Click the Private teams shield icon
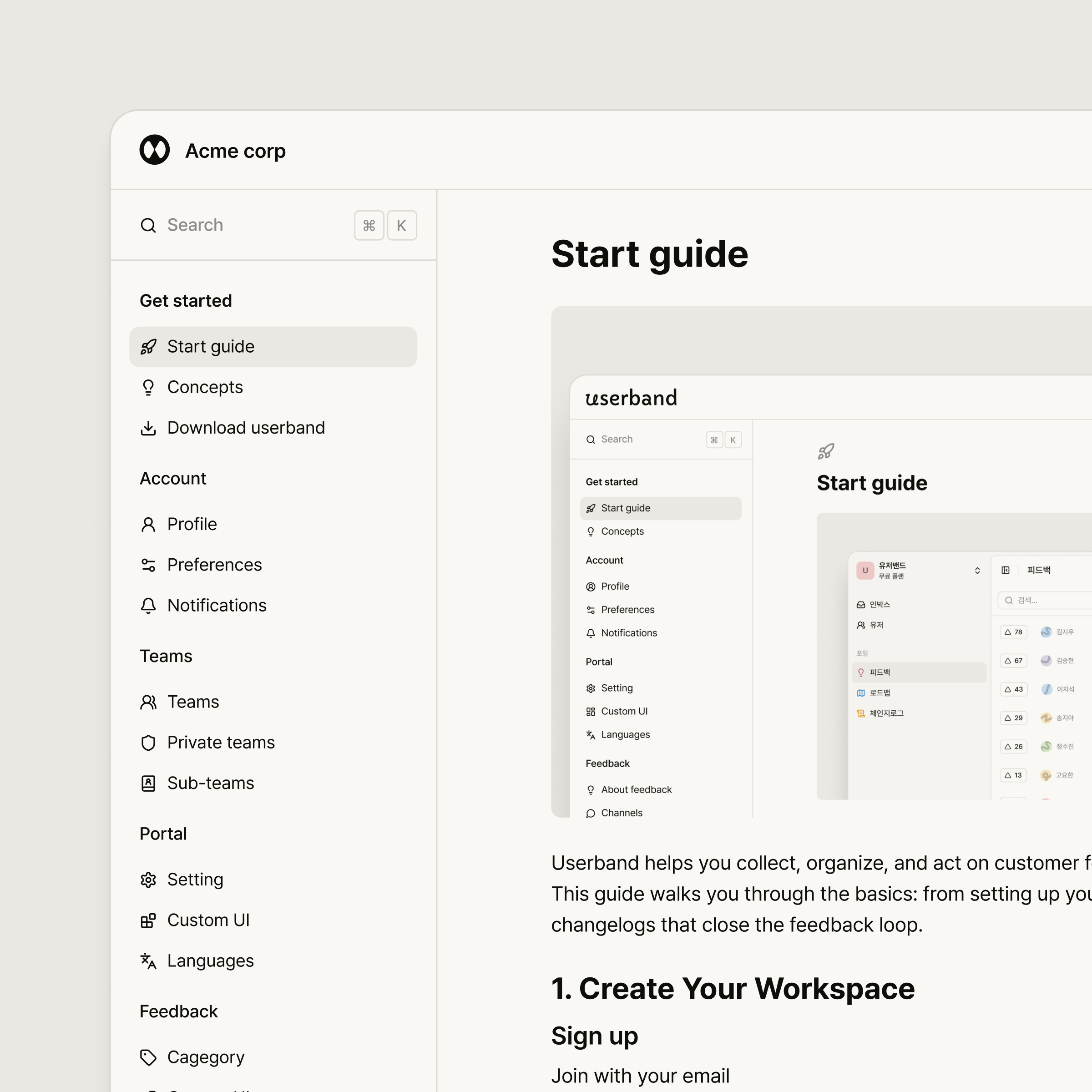This screenshot has height=1092, width=1092. [x=148, y=742]
